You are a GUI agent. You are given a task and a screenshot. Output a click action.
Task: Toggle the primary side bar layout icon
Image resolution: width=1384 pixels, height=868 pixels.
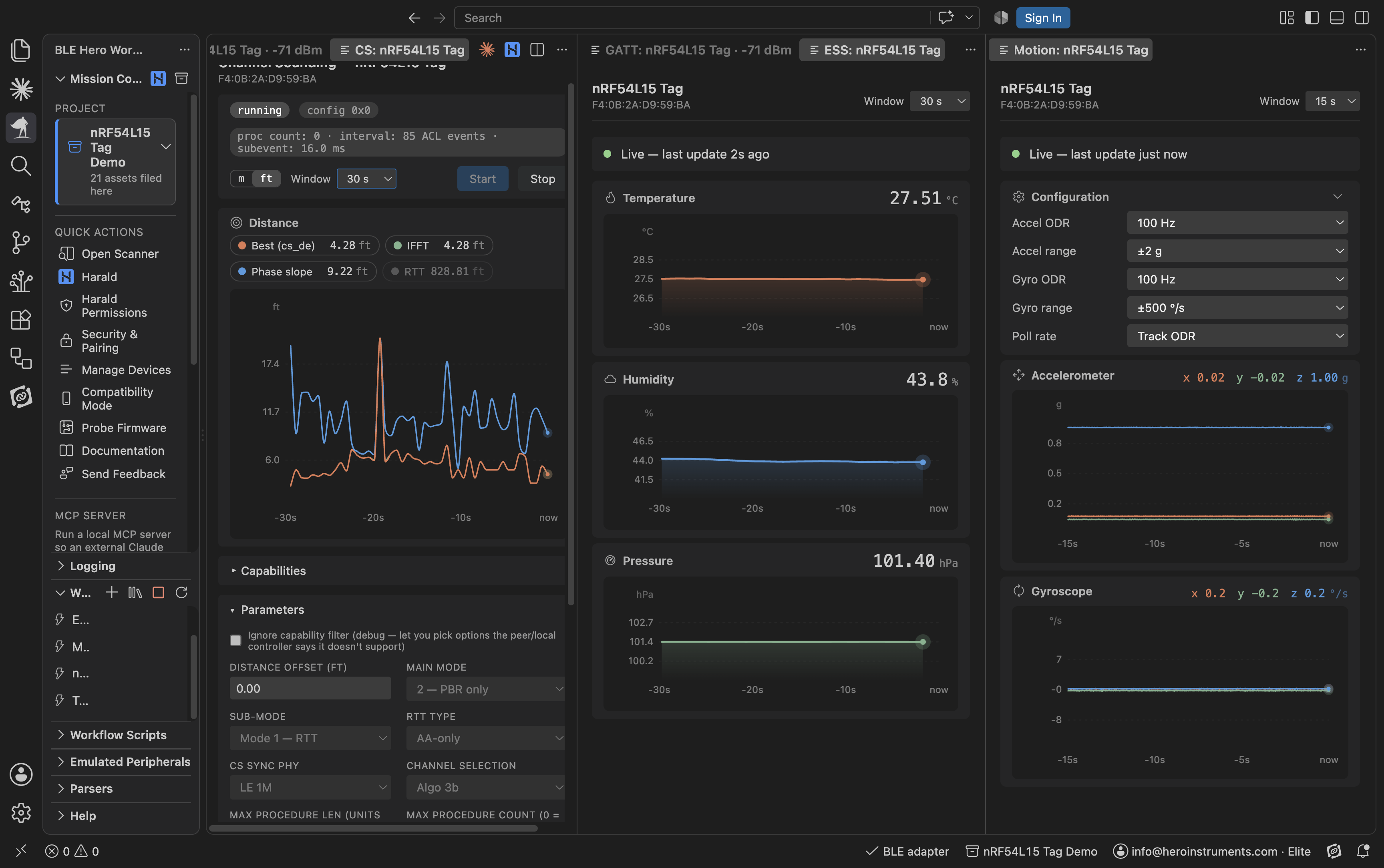pyautogui.click(x=1312, y=18)
